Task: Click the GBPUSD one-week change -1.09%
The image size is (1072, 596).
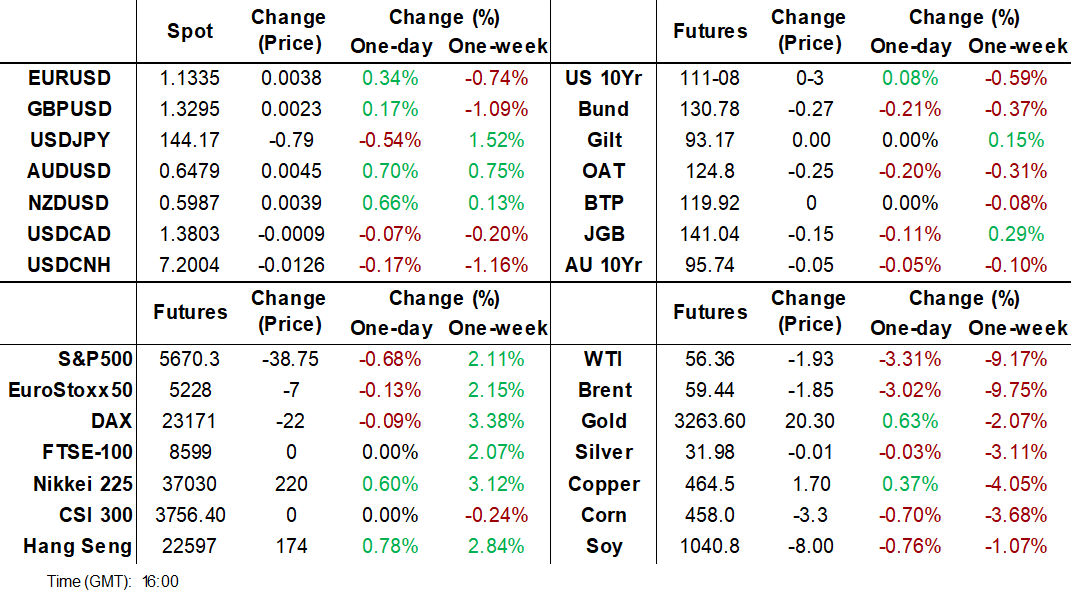Action: (x=497, y=109)
